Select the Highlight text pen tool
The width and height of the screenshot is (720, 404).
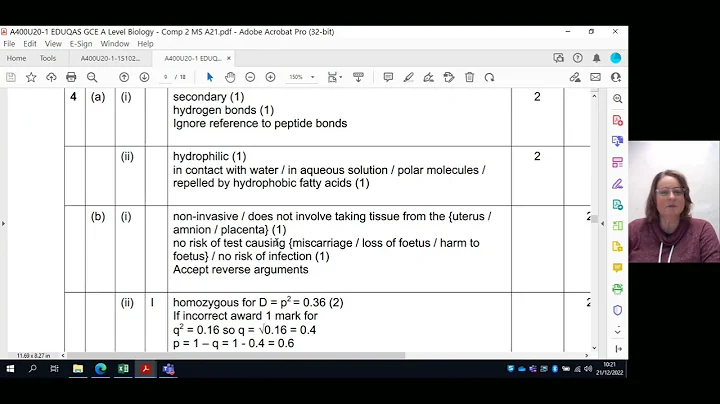(408, 77)
